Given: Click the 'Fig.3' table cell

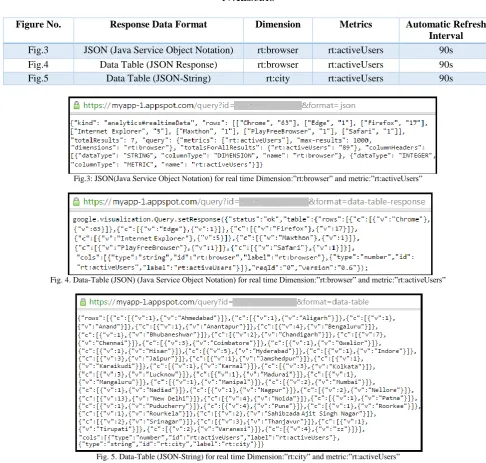Looking at the screenshot, I should pyautogui.click(x=38, y=50).
